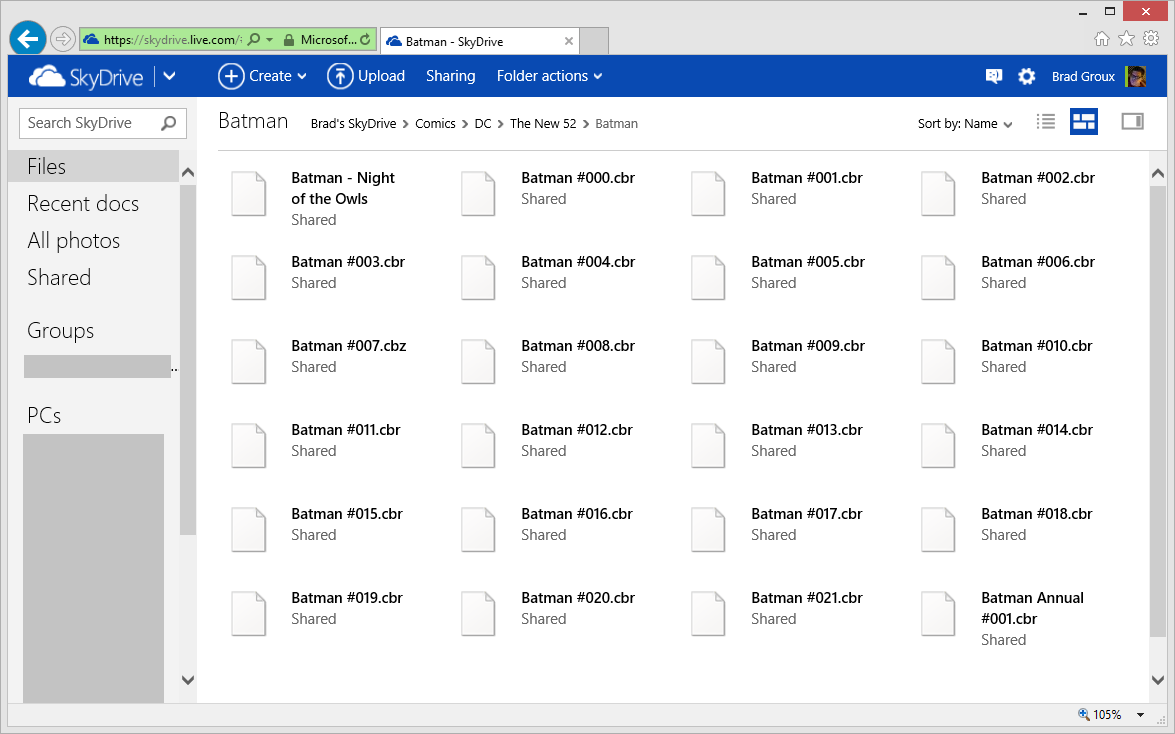Open Shared in the sidebar
Screen dimensions: 1175x734
point(59,277)
